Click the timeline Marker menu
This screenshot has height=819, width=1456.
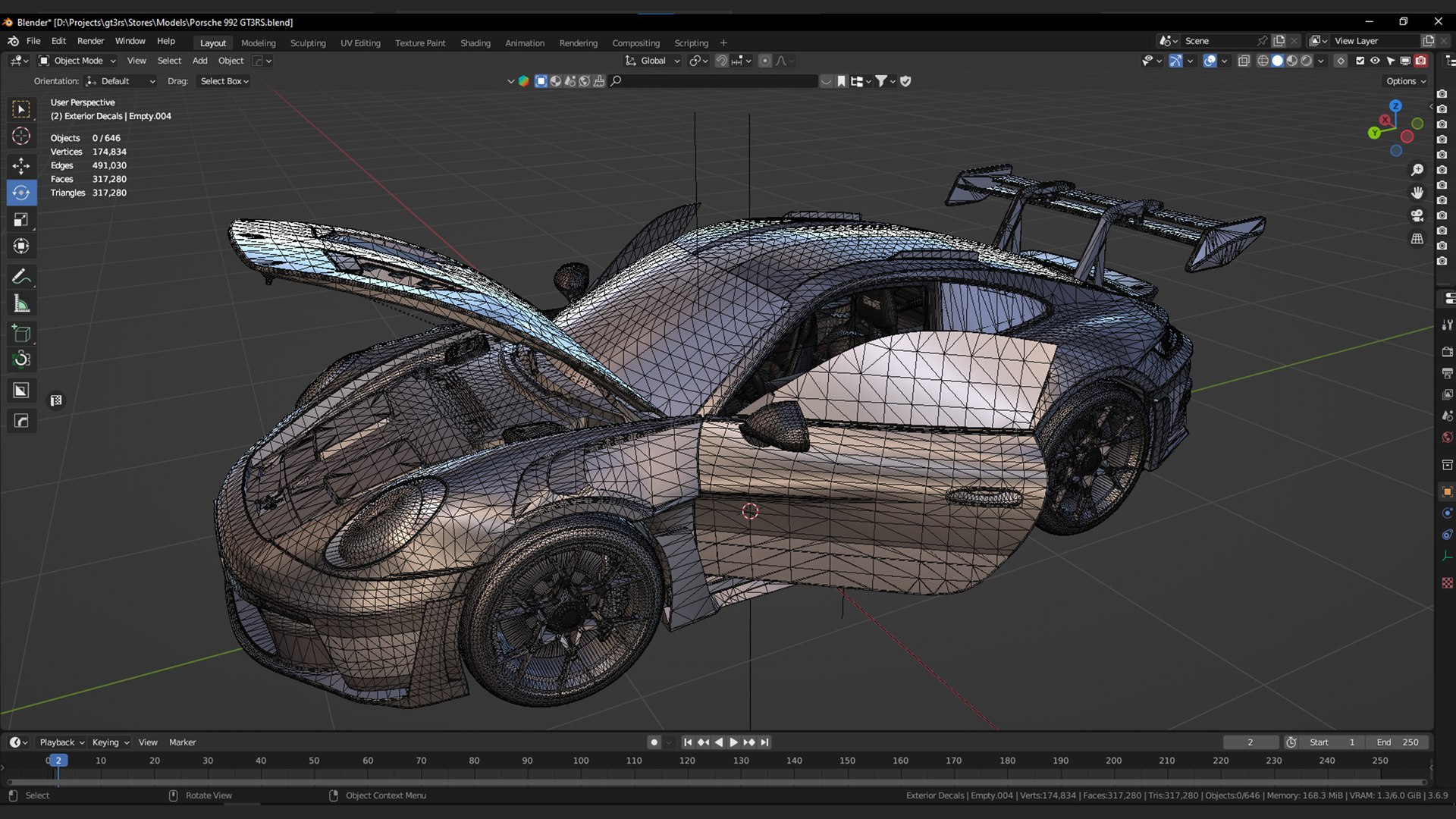pos(182,742)
